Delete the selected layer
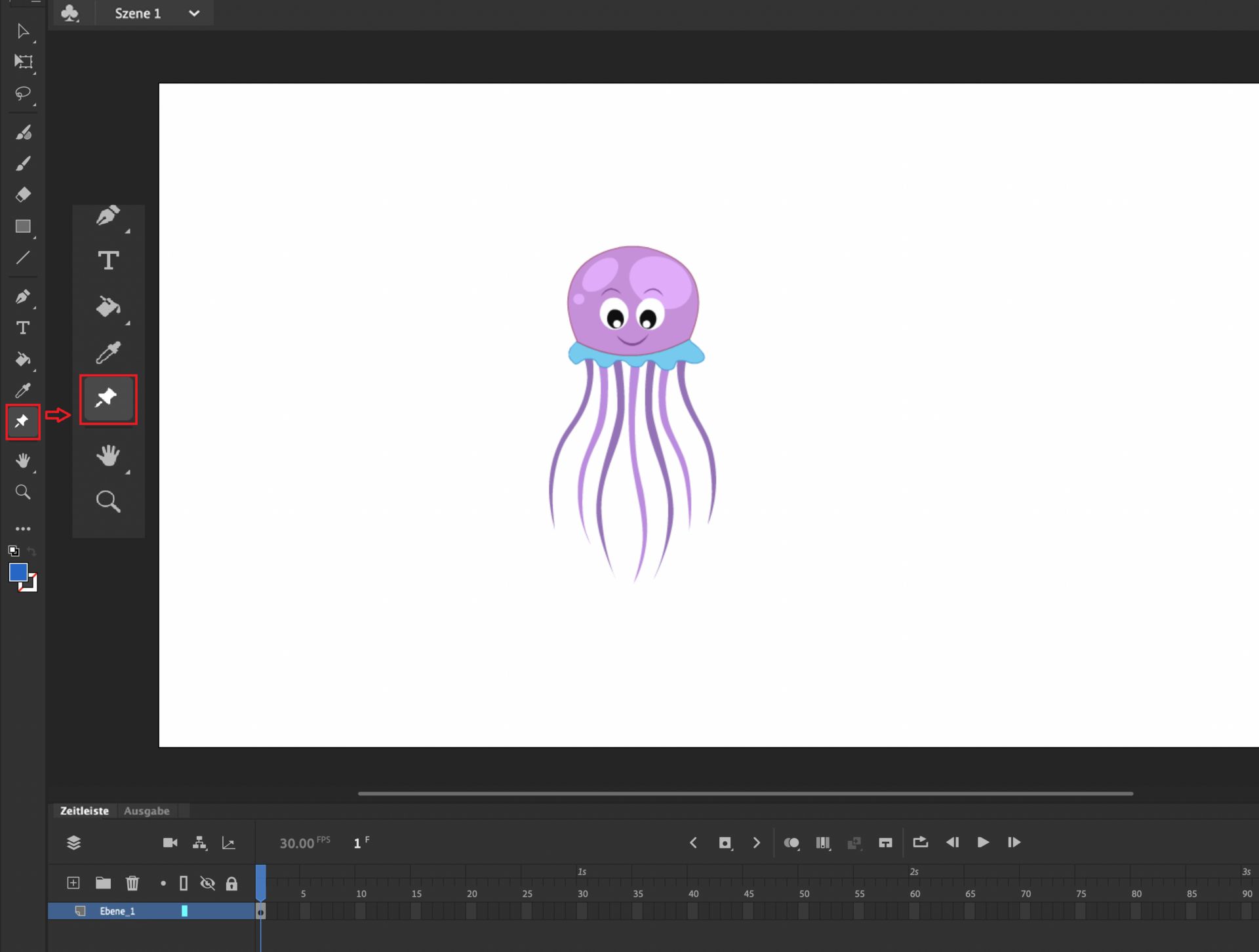 132,883
